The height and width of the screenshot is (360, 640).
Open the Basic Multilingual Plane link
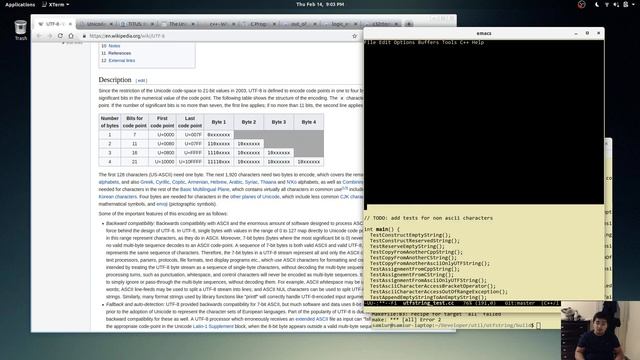click(x=204, y=189)
